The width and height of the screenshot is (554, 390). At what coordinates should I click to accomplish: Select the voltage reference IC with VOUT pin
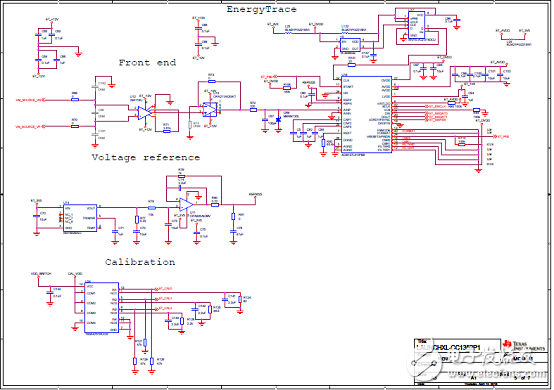(80, 218)
